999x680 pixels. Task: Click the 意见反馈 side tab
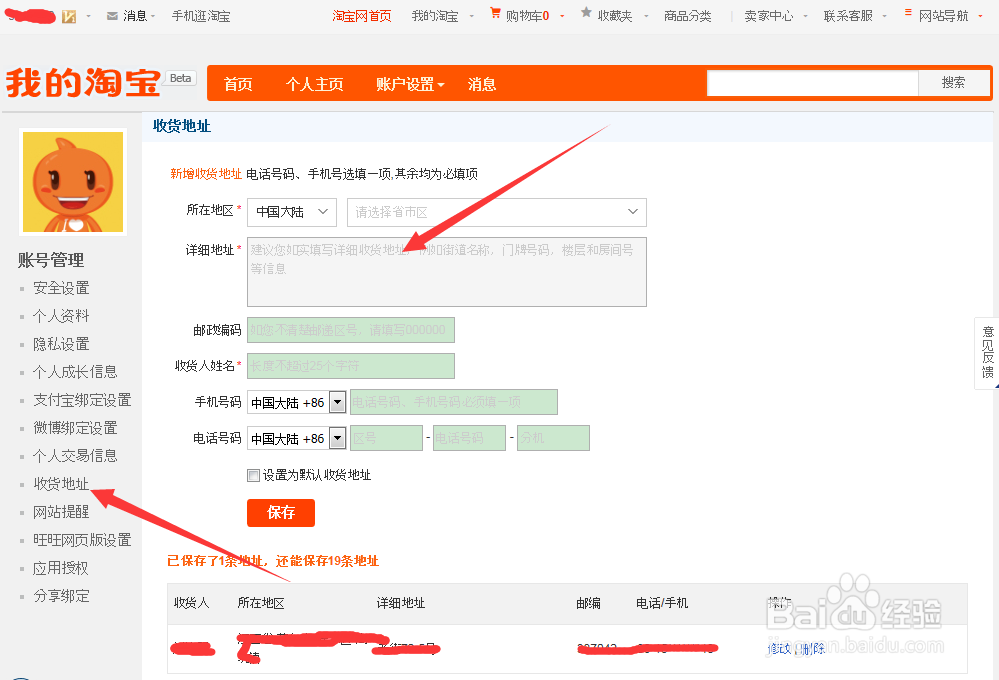pyautogui.click(x=987, y=352)
